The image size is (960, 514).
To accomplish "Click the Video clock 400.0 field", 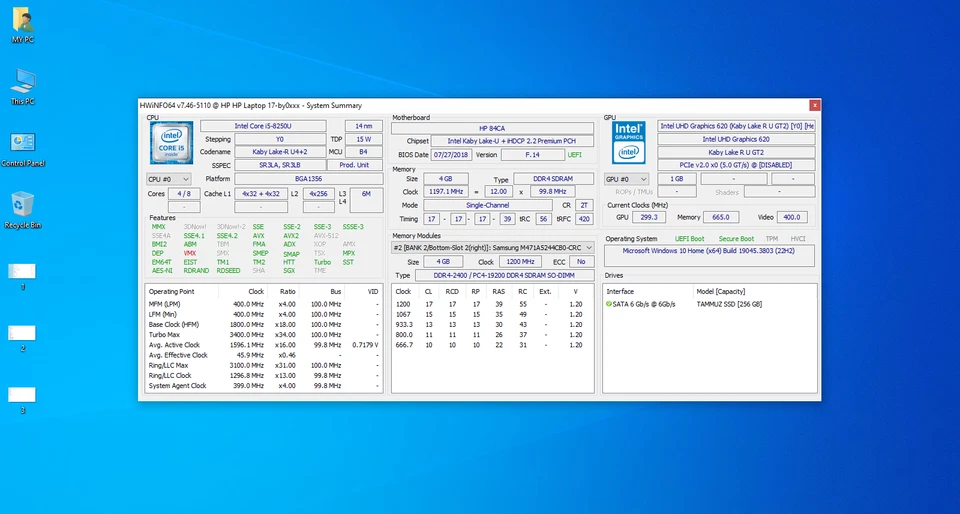I will [792, 217].
